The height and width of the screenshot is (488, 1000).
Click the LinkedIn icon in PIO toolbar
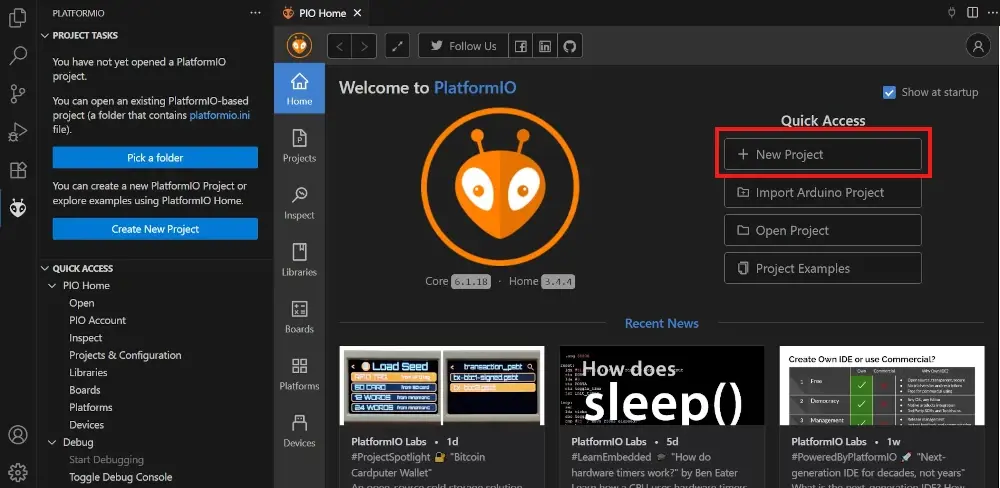[x=545, y=46]
